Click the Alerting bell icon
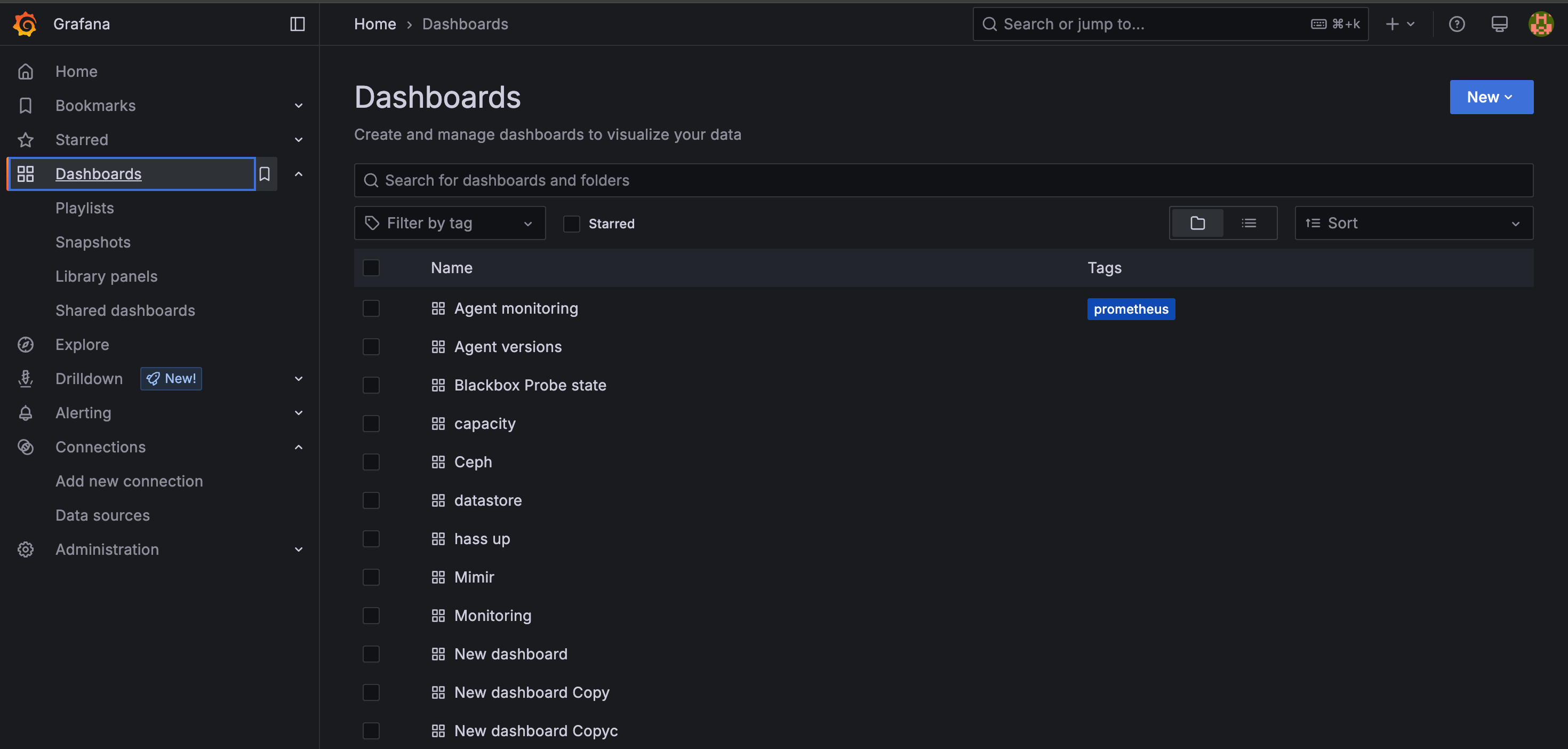This screenshot has width=1568, height=749. pos(26,412)
